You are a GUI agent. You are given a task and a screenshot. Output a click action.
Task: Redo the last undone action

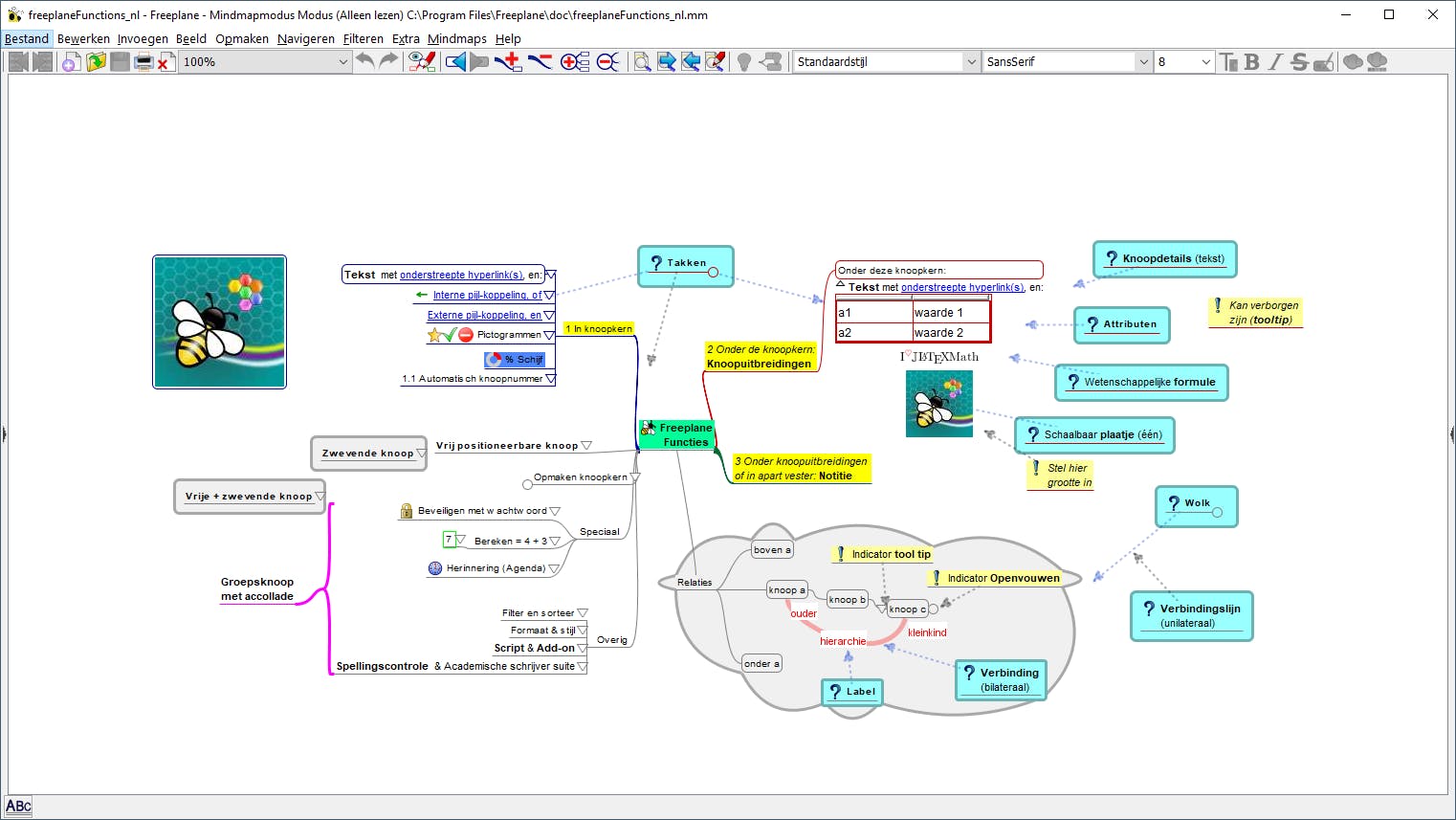387,61
